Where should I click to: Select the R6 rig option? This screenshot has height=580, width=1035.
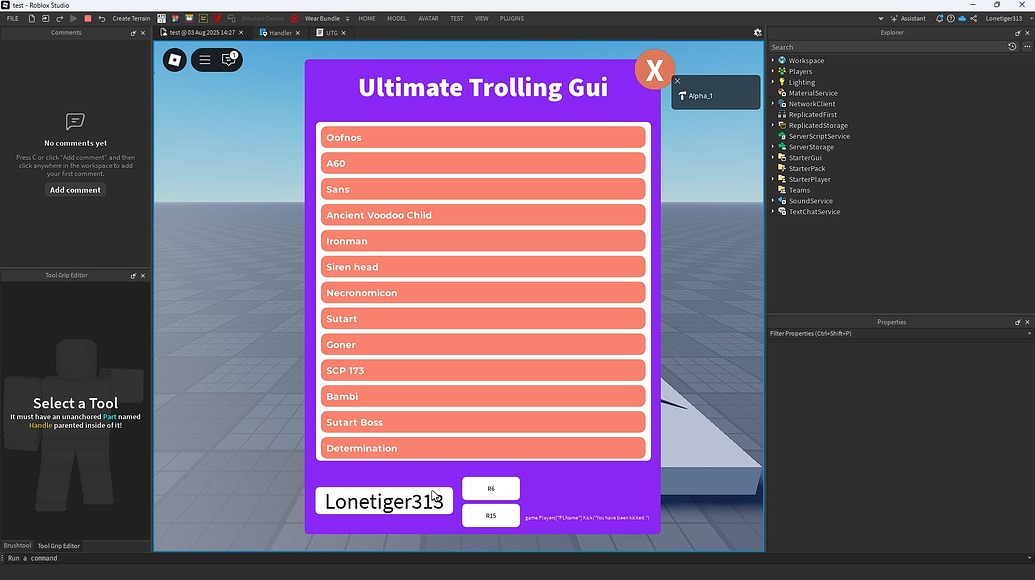[491, 488]
